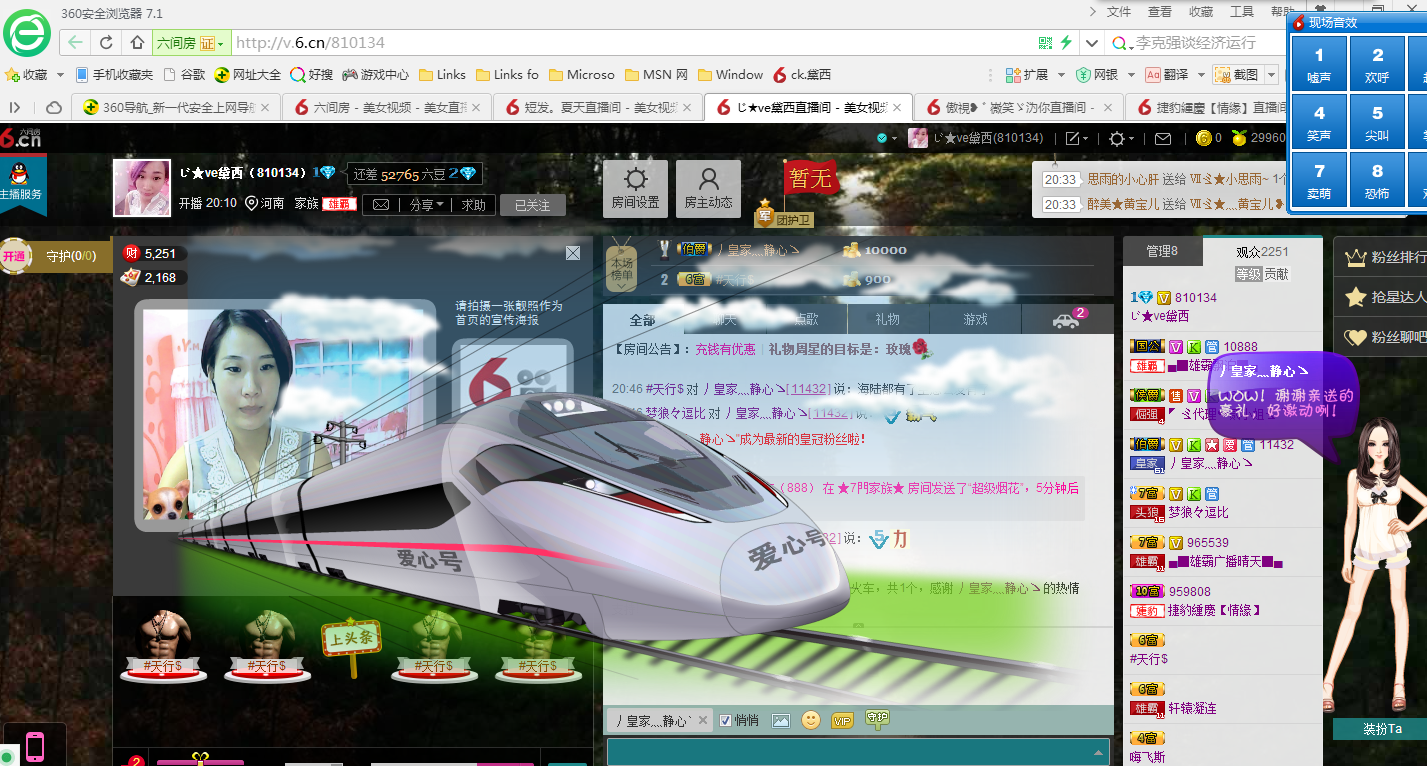Expand the 本场榜单 chevron

coord(621,286)
